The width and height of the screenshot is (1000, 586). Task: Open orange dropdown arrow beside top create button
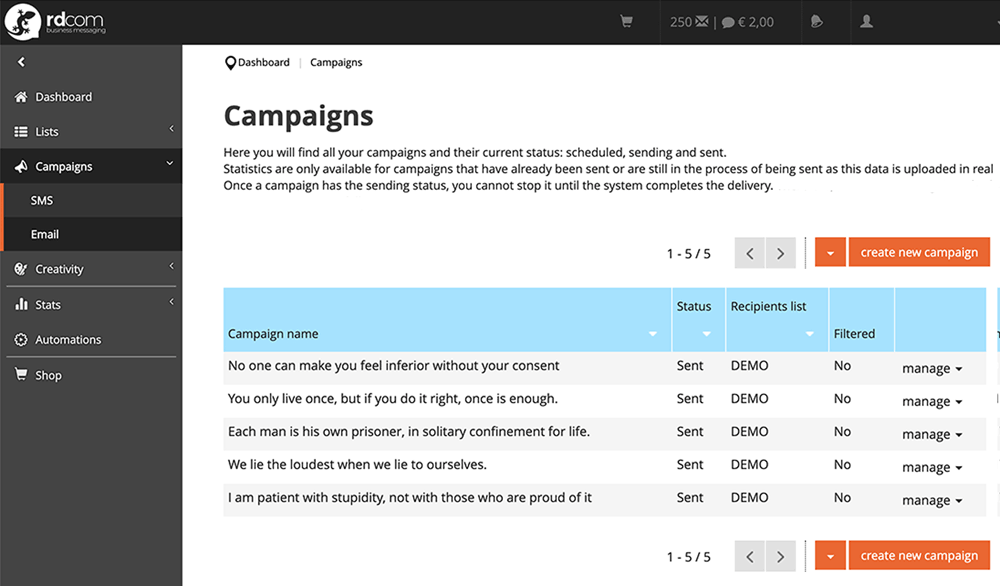(830, 253)
